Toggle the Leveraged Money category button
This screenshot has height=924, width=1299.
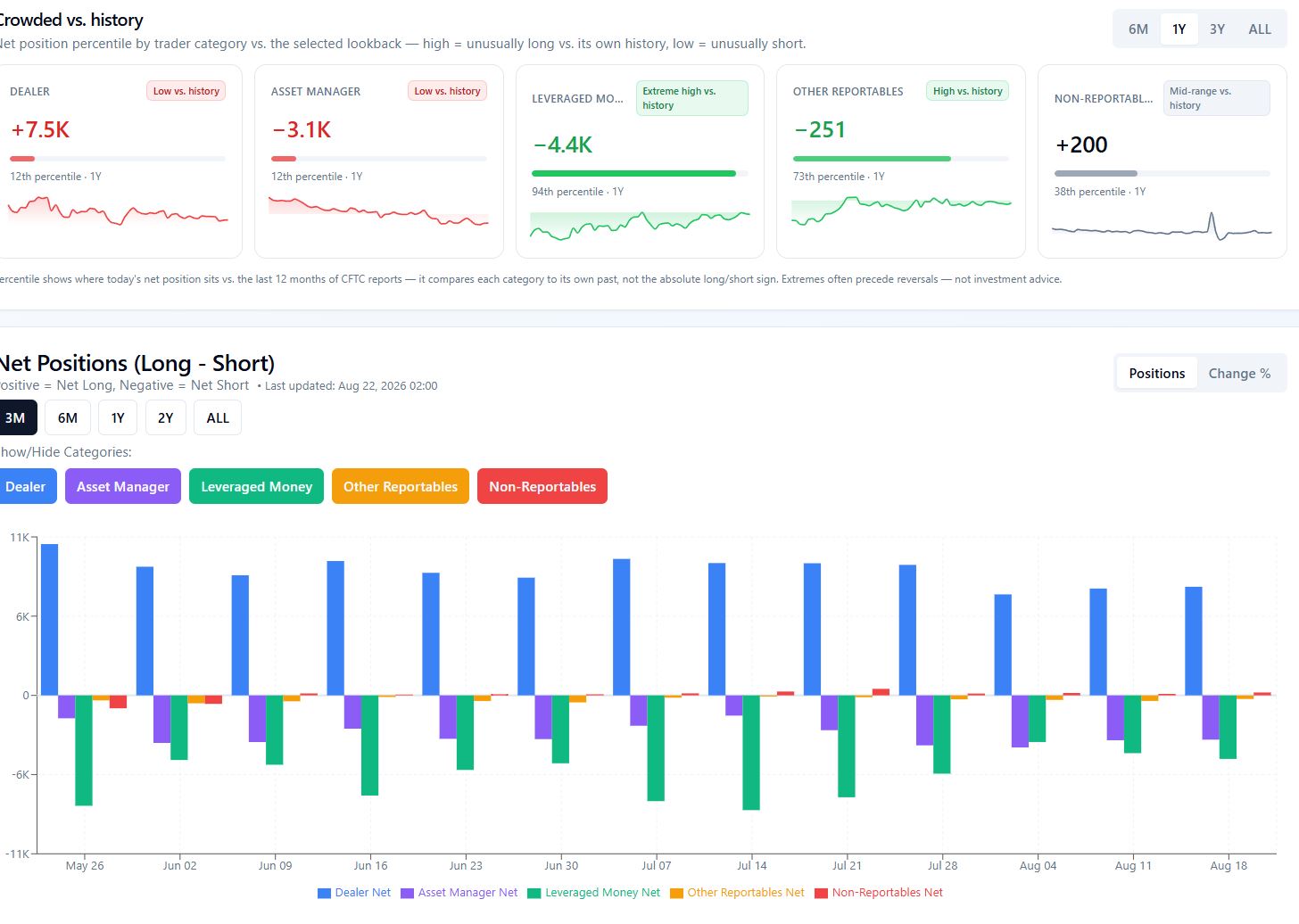[256, 486]
